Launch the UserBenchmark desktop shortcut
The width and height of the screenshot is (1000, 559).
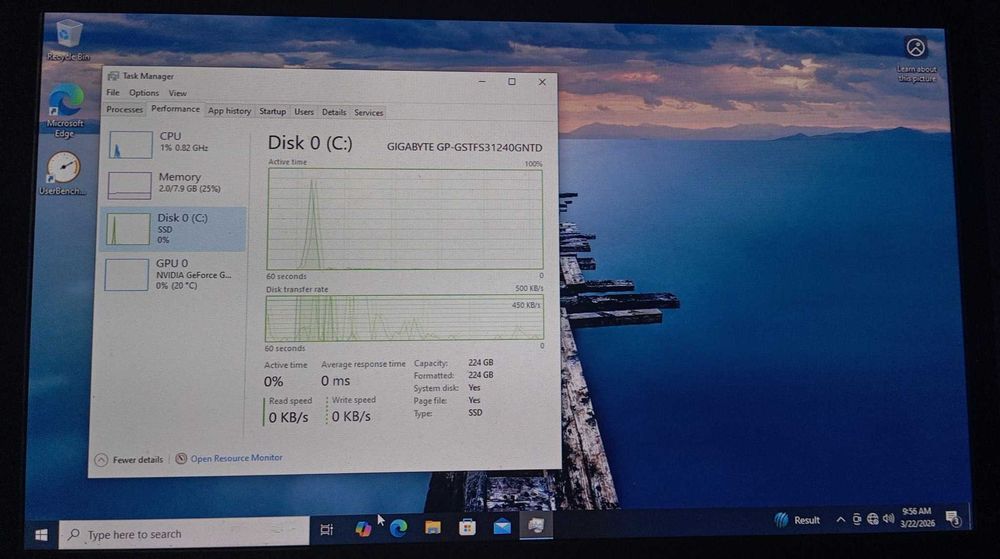62,173
